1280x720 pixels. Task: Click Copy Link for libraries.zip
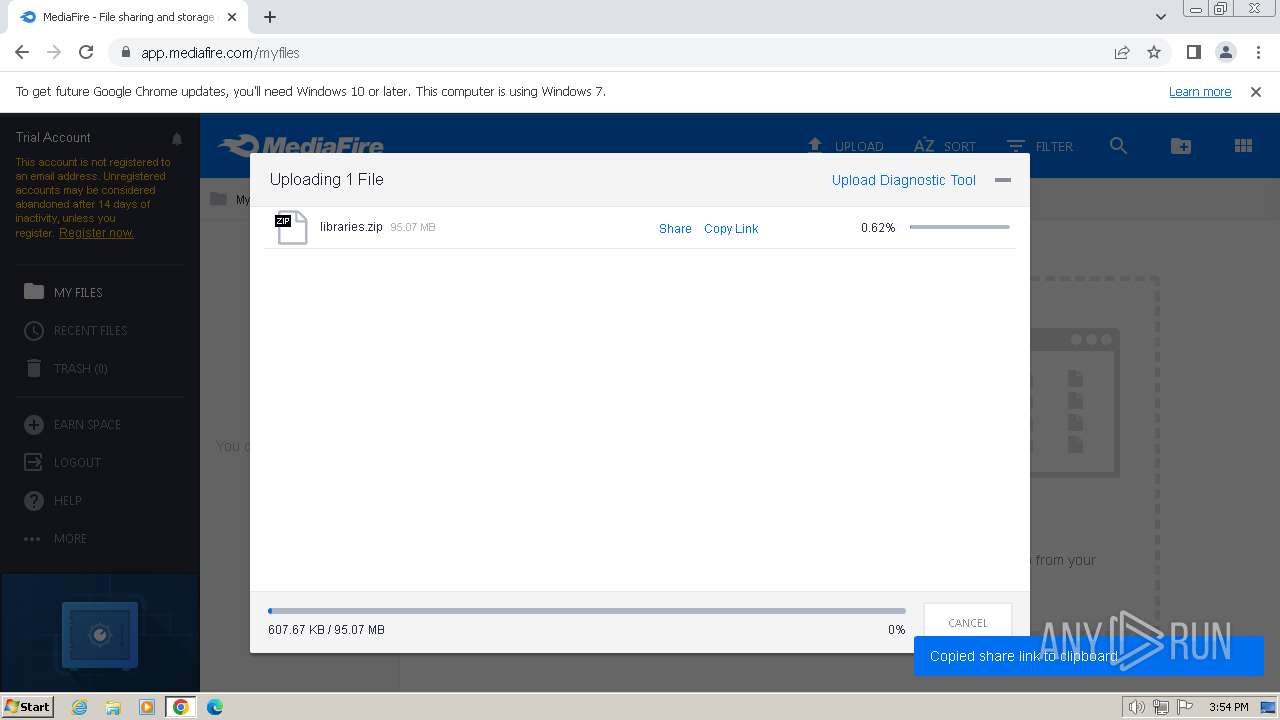[731, 229]
